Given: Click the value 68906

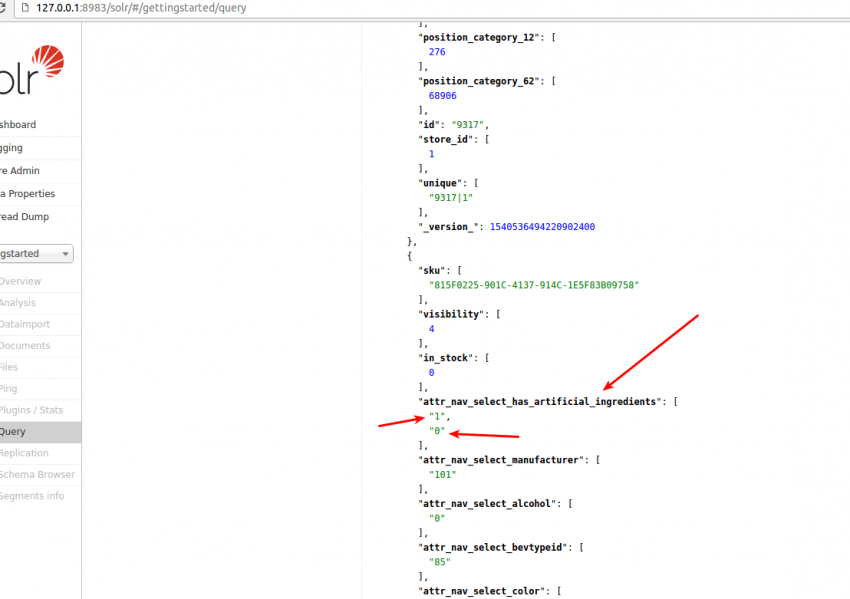Looking at the screenshot, I should (x=442, y=96).
